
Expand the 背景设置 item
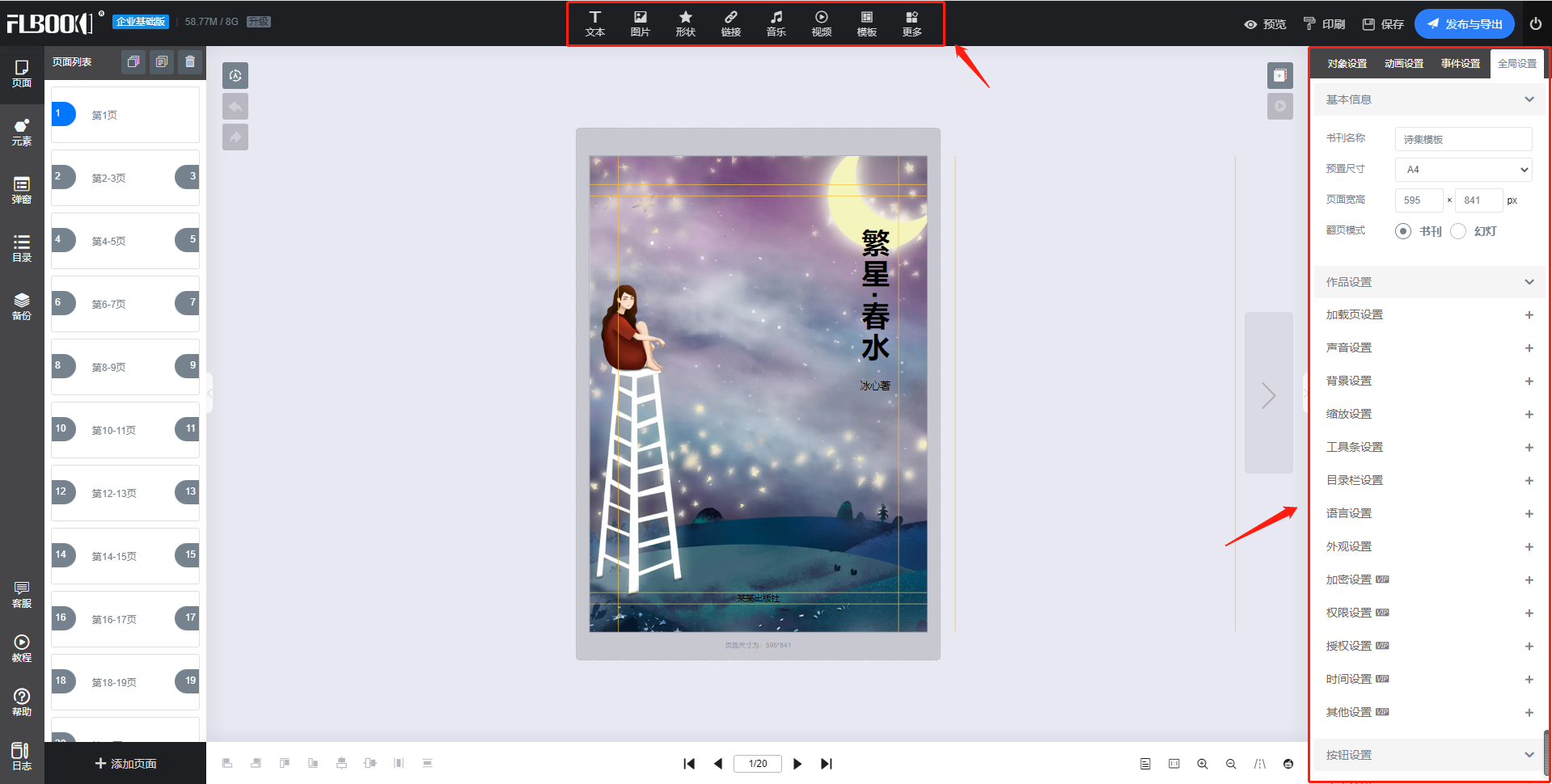point(1430,381)
